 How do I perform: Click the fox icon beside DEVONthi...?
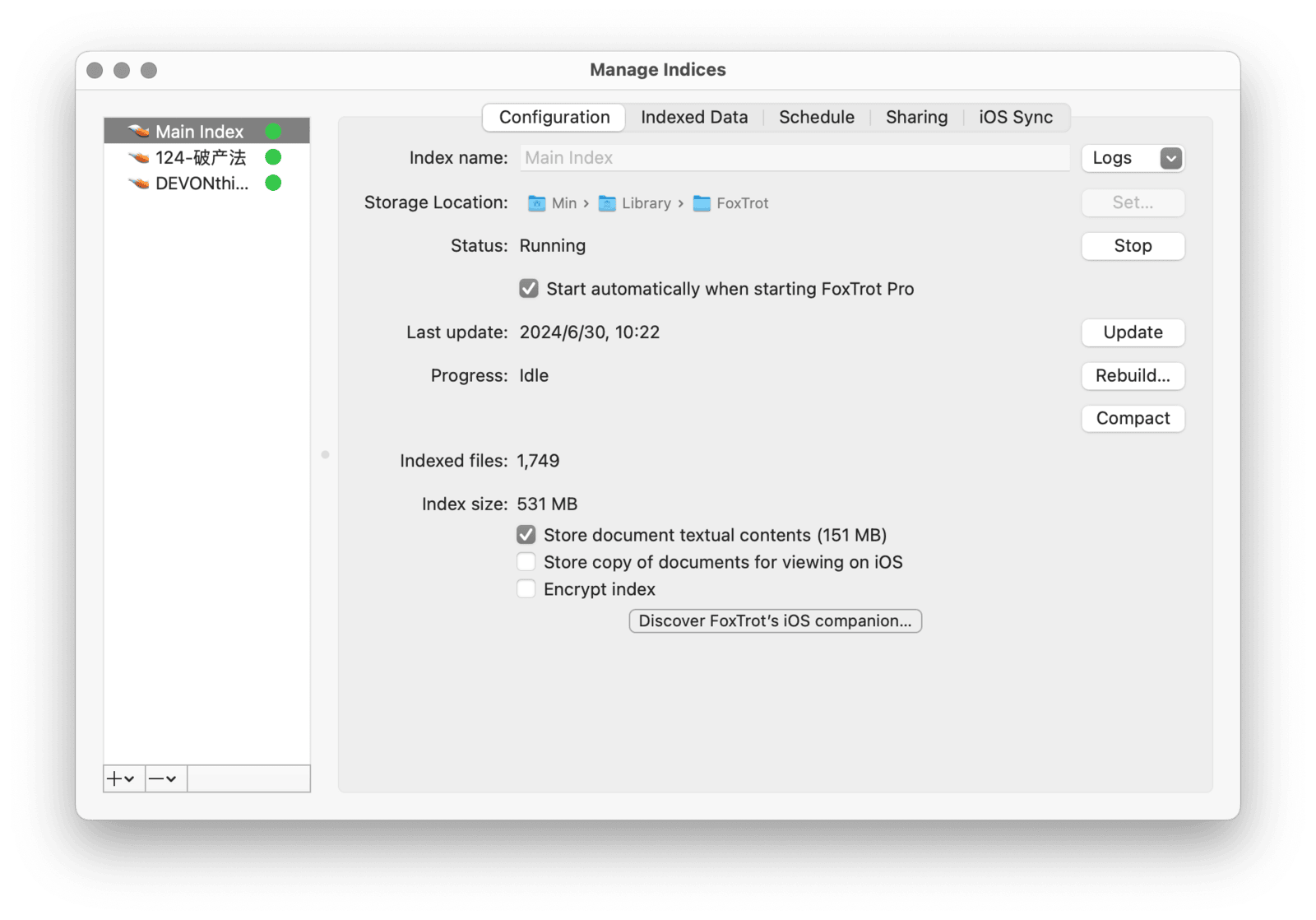pos(139,183)
